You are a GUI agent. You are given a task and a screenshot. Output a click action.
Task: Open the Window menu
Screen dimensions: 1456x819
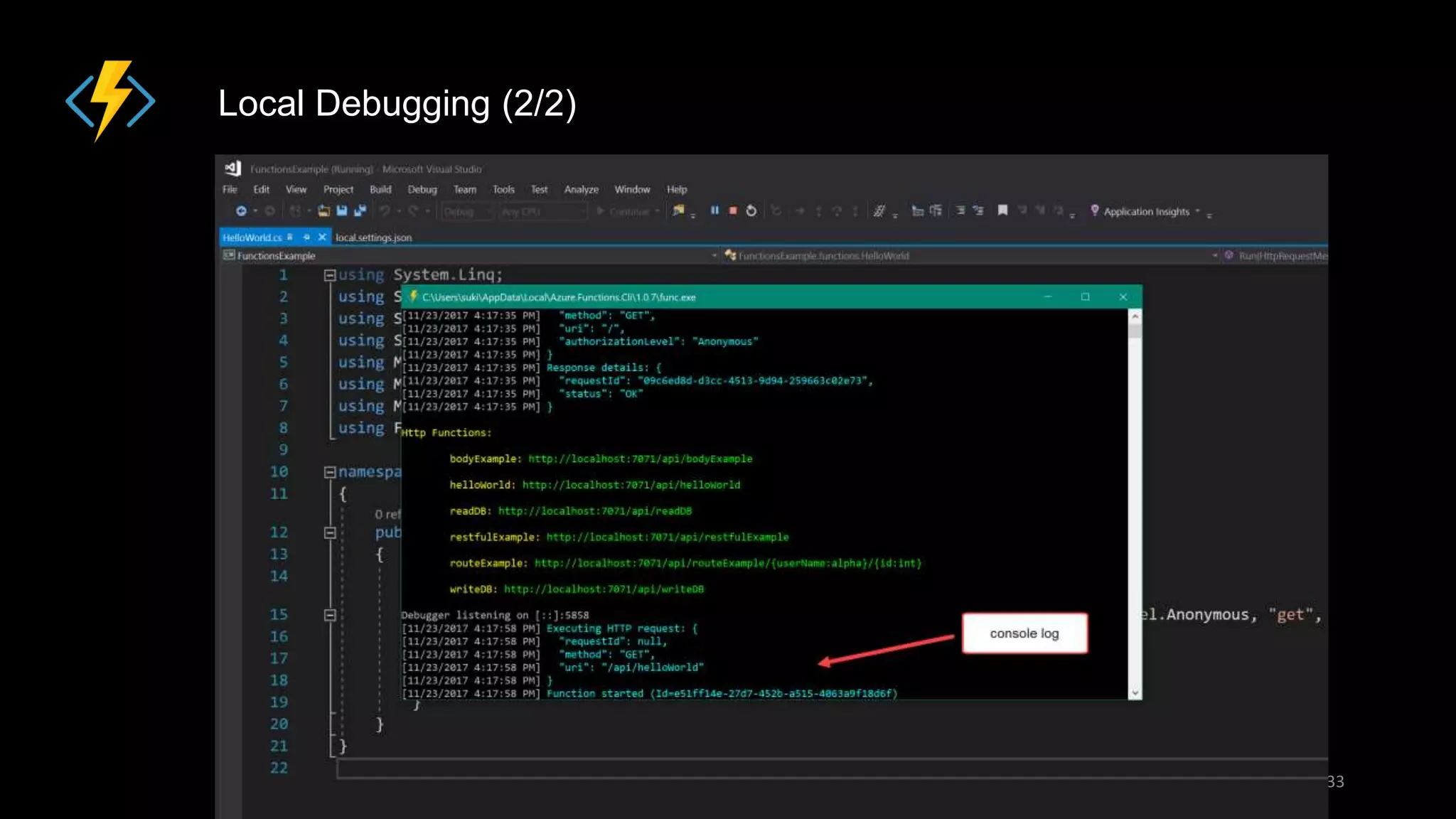click(632, 190)
